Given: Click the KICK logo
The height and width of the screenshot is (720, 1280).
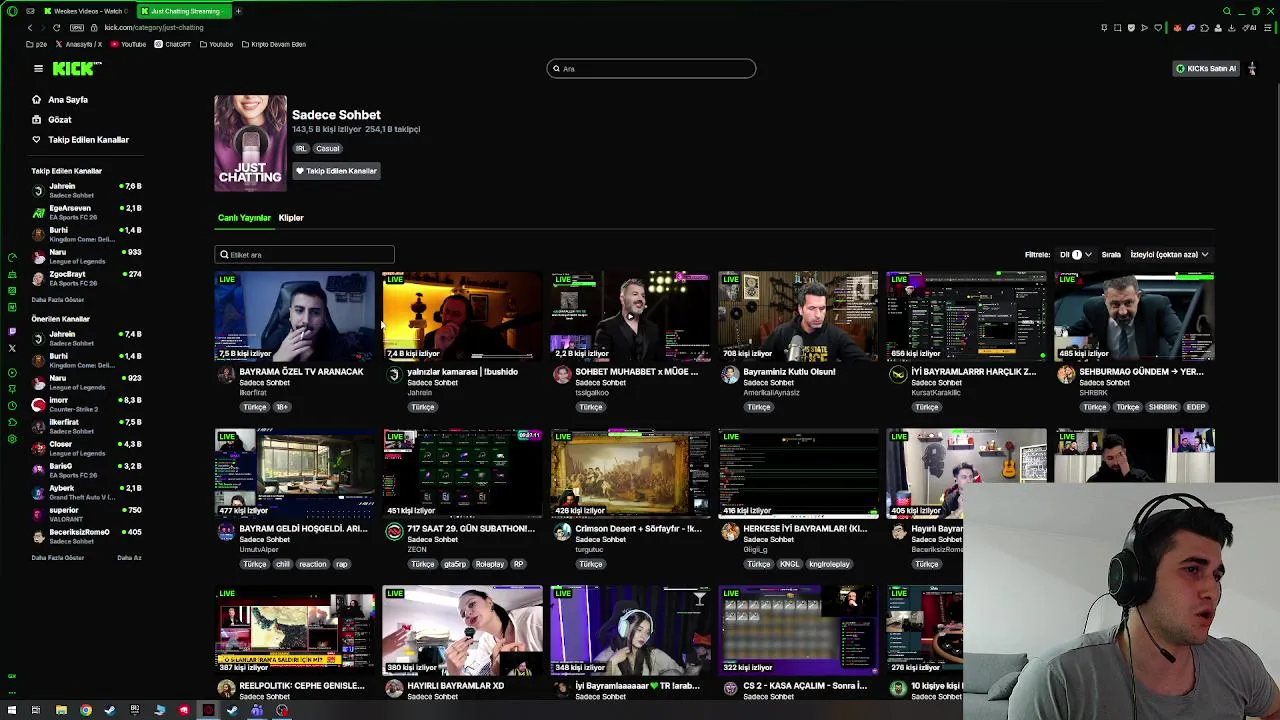Looking at the screenshot, I should point(77,68).
